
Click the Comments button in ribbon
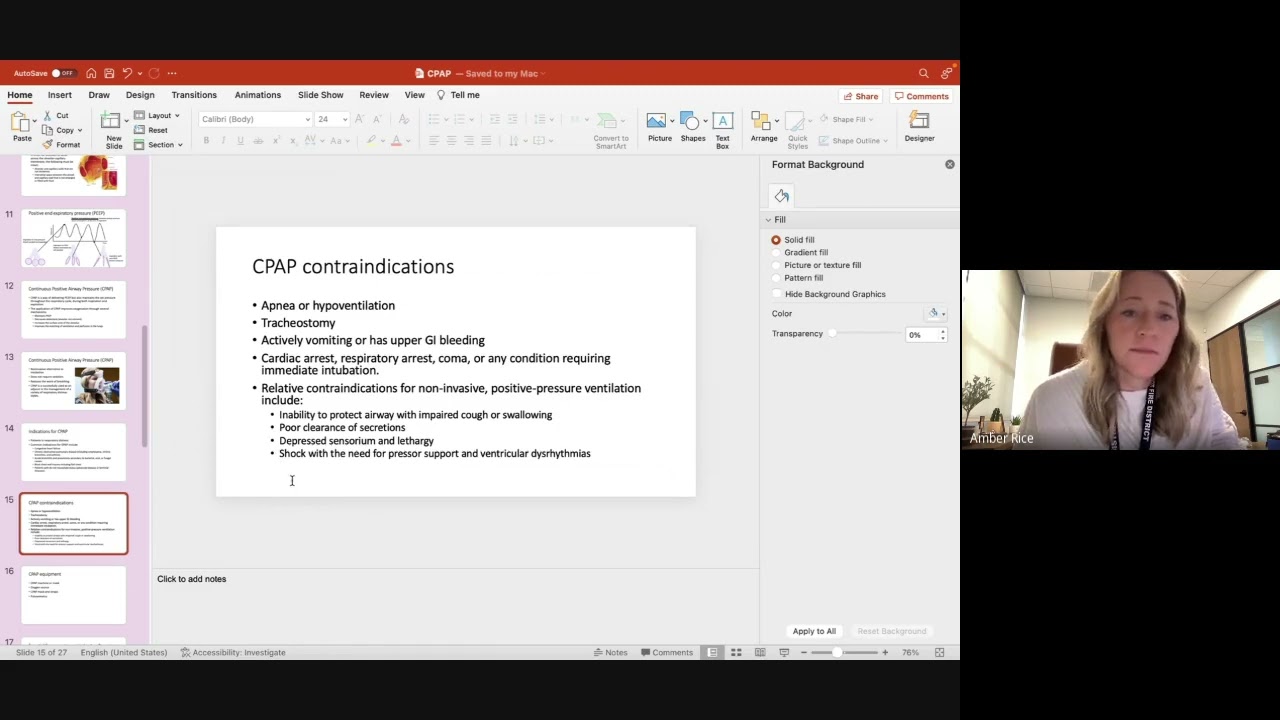(x=922, y=96)
